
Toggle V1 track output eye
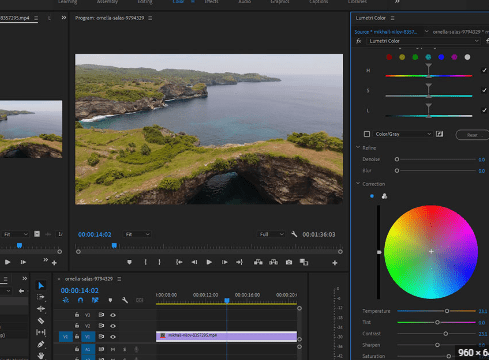click(113, 337)
